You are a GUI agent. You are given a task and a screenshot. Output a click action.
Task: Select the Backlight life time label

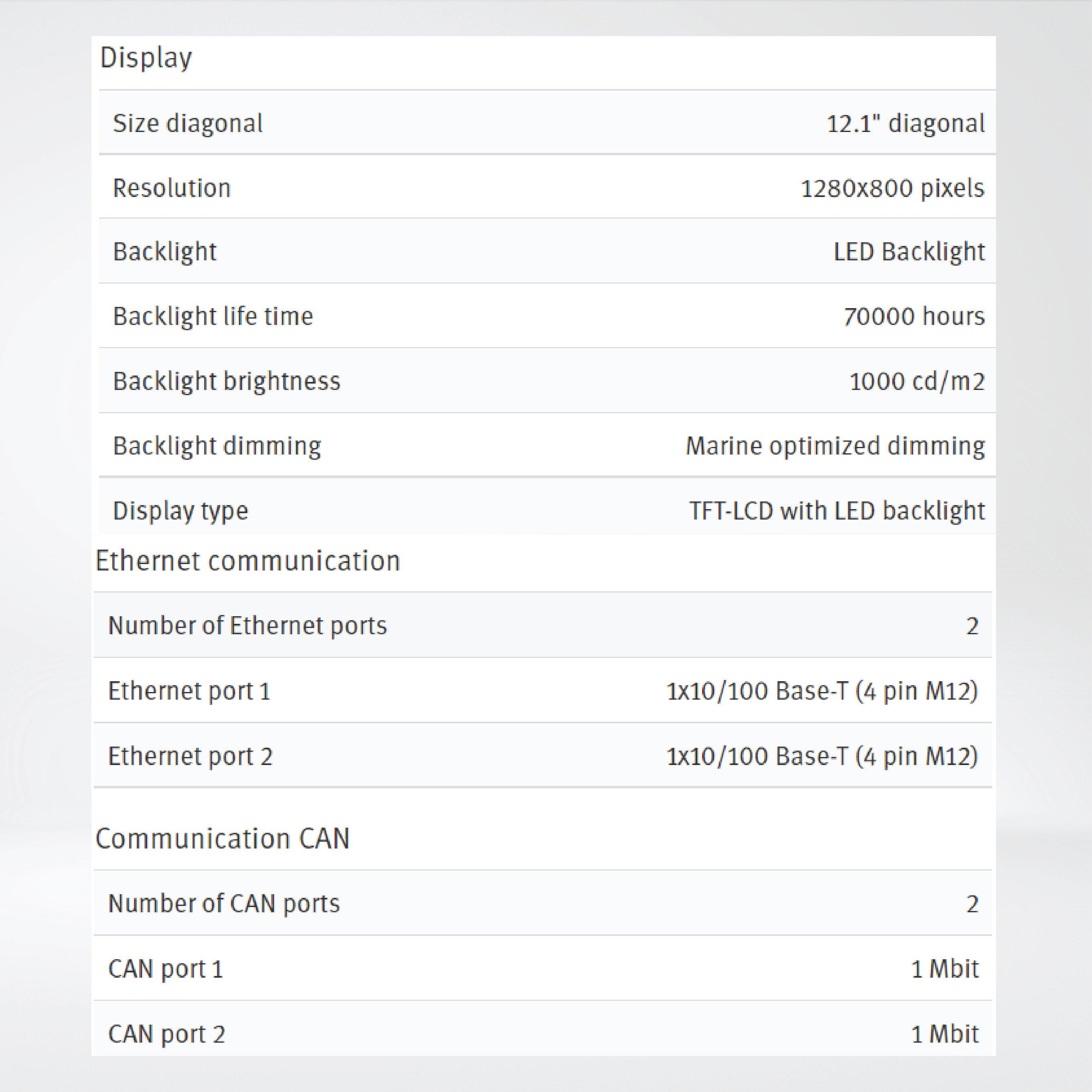(213, 317)
